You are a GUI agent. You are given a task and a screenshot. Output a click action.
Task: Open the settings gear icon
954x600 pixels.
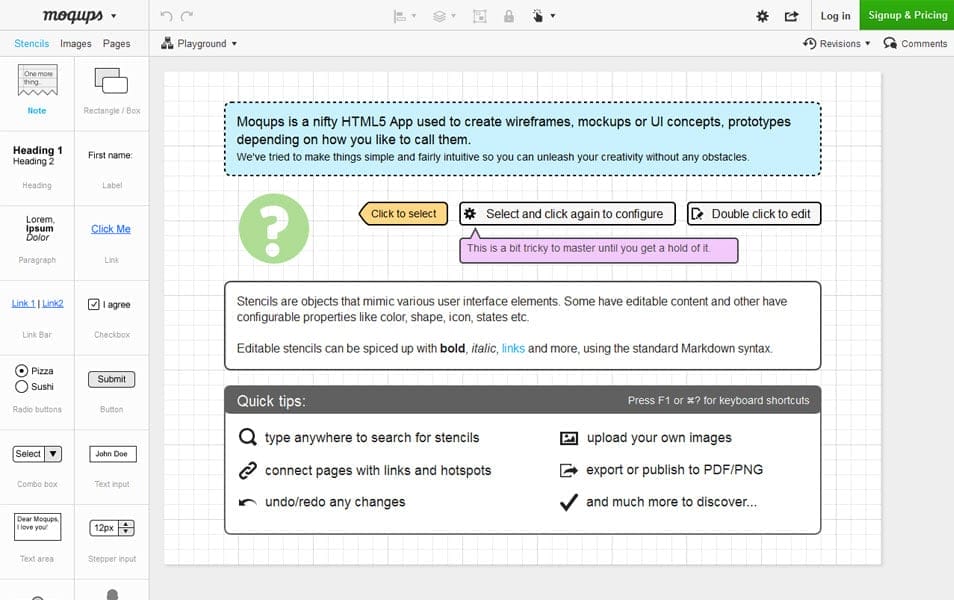click(x=761, y=15)
